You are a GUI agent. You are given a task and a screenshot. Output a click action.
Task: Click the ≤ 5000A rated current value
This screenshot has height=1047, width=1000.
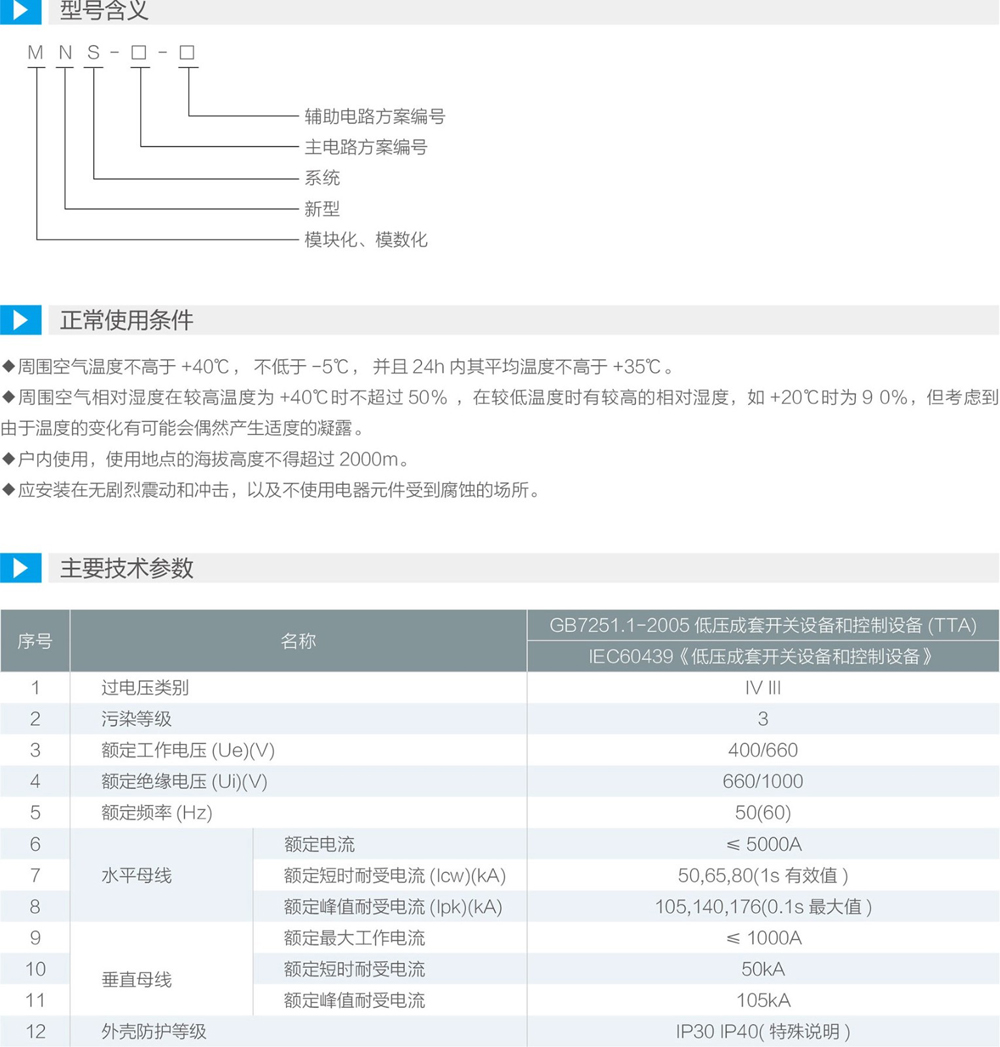pyautogui.click(x=762, y=844)
